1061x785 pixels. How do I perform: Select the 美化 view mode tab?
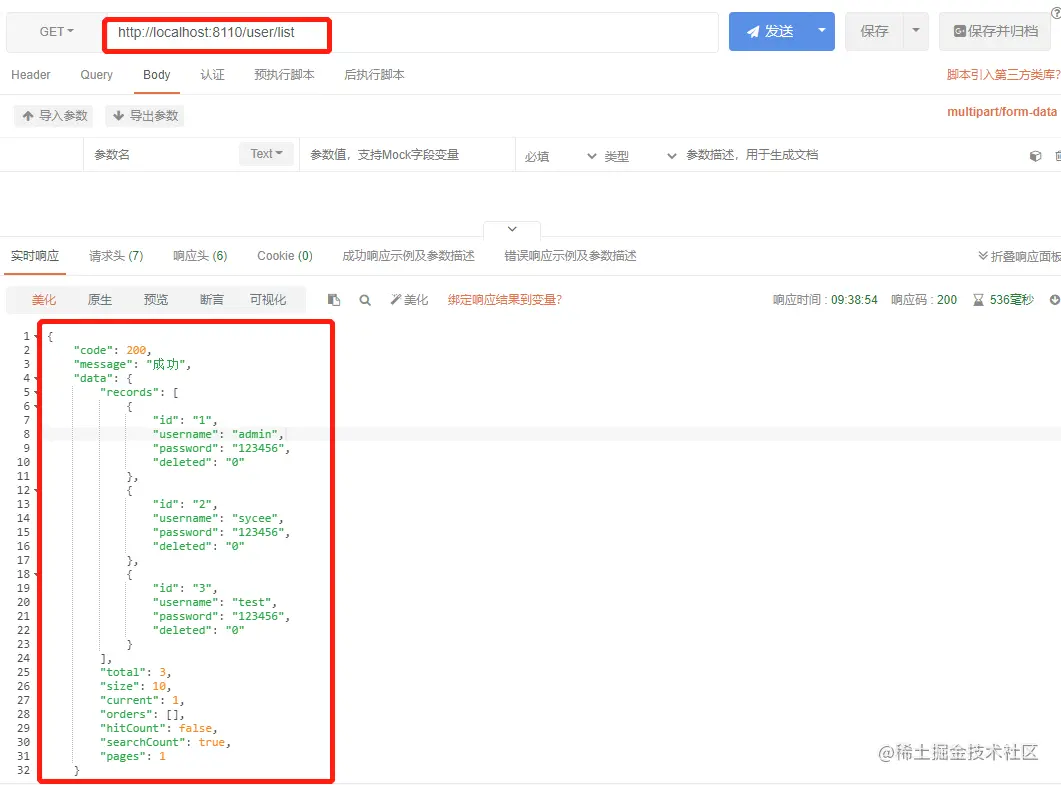[44, 299]
